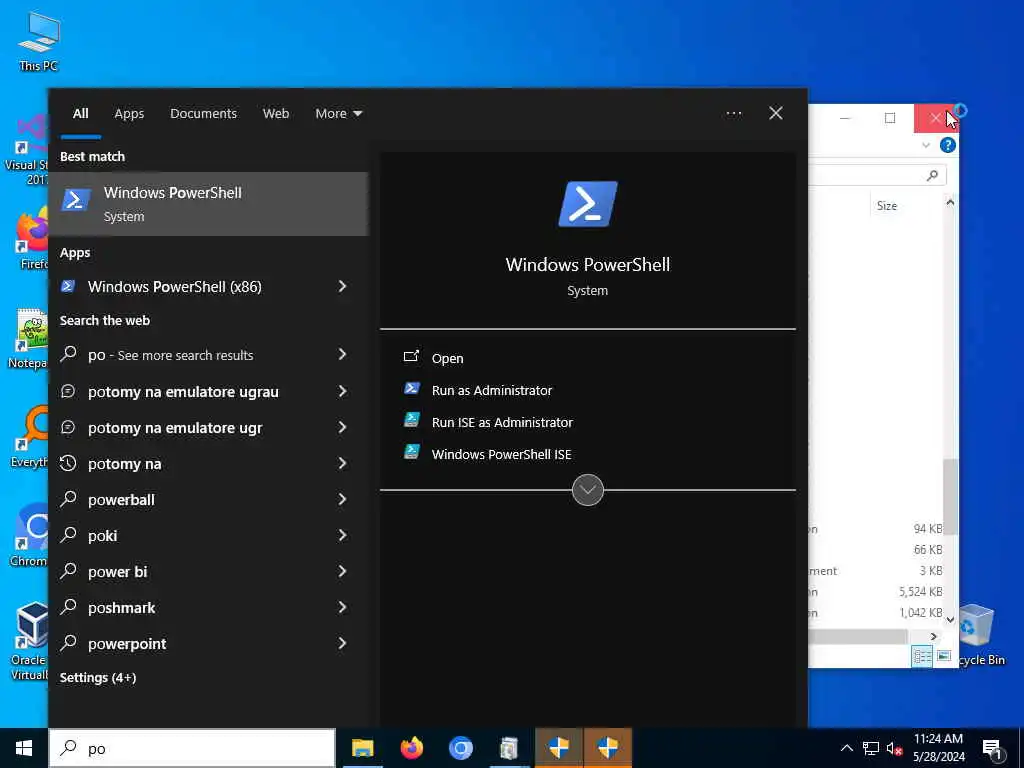Switch Explorer to details view icon
The height and width of the screenshot is (768, 1024).
click(x=922, y=657)
